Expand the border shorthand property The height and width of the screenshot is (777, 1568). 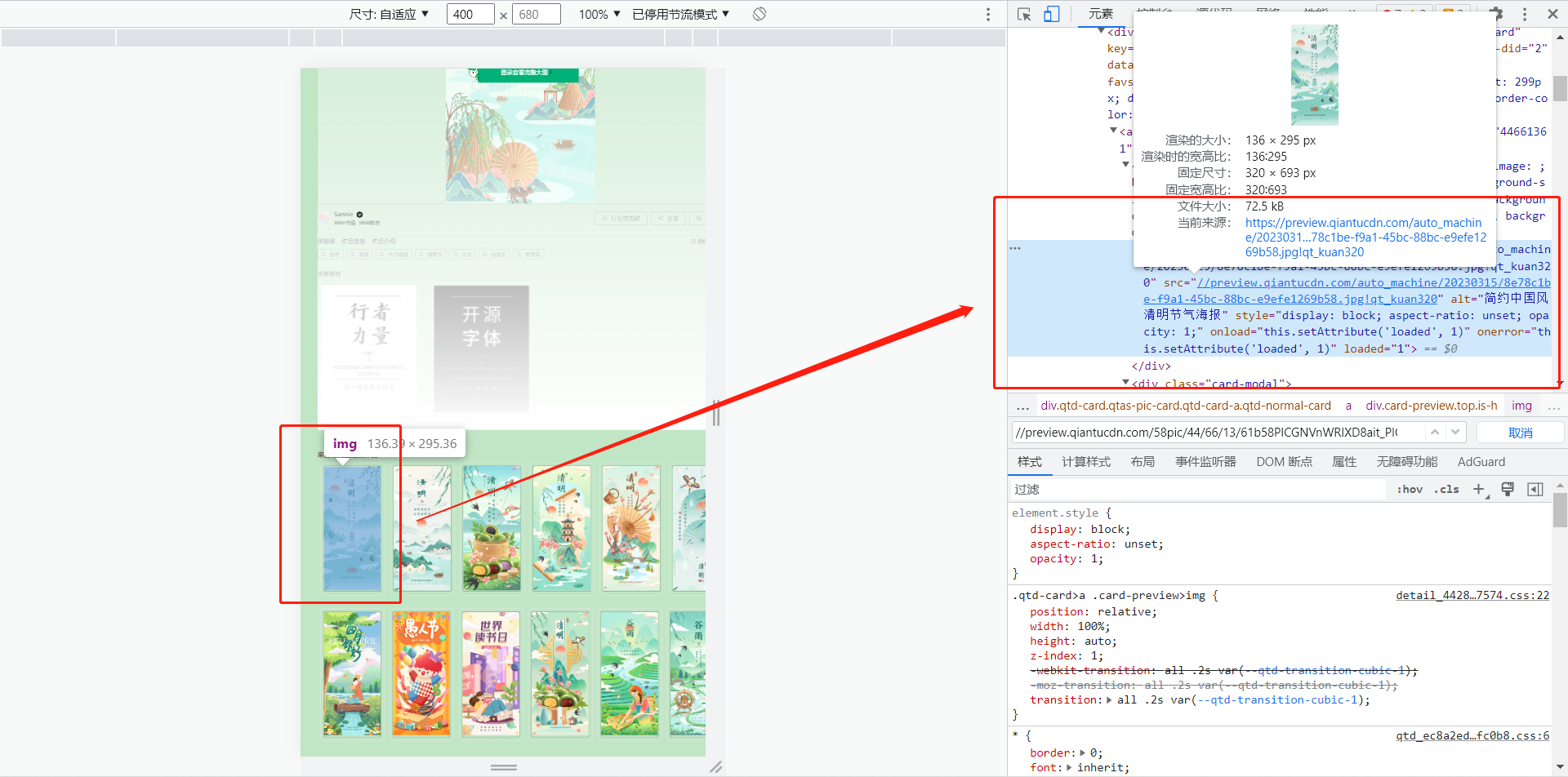pyautogui.click(x=1083, y=753)
